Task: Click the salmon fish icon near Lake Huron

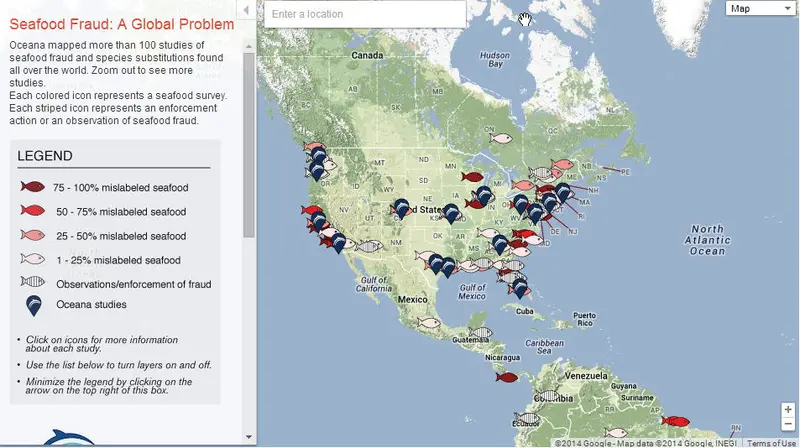Action: [x=522, y=185]
